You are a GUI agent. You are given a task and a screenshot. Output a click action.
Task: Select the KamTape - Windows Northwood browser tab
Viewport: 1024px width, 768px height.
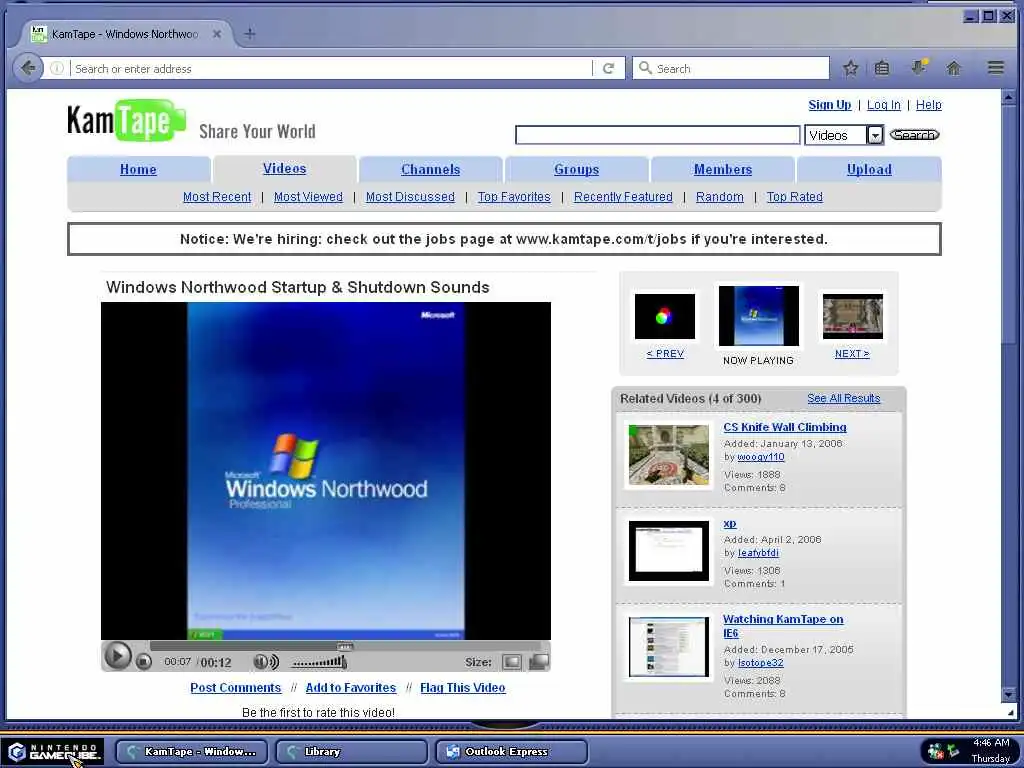click(125, 34)
